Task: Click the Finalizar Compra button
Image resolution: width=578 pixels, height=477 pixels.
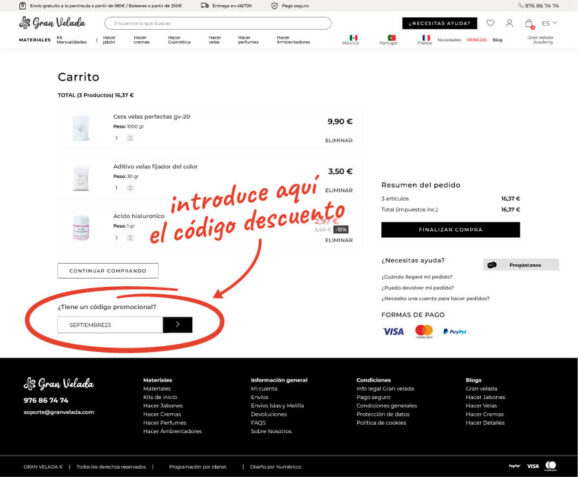Action: [x=450, y=230]
